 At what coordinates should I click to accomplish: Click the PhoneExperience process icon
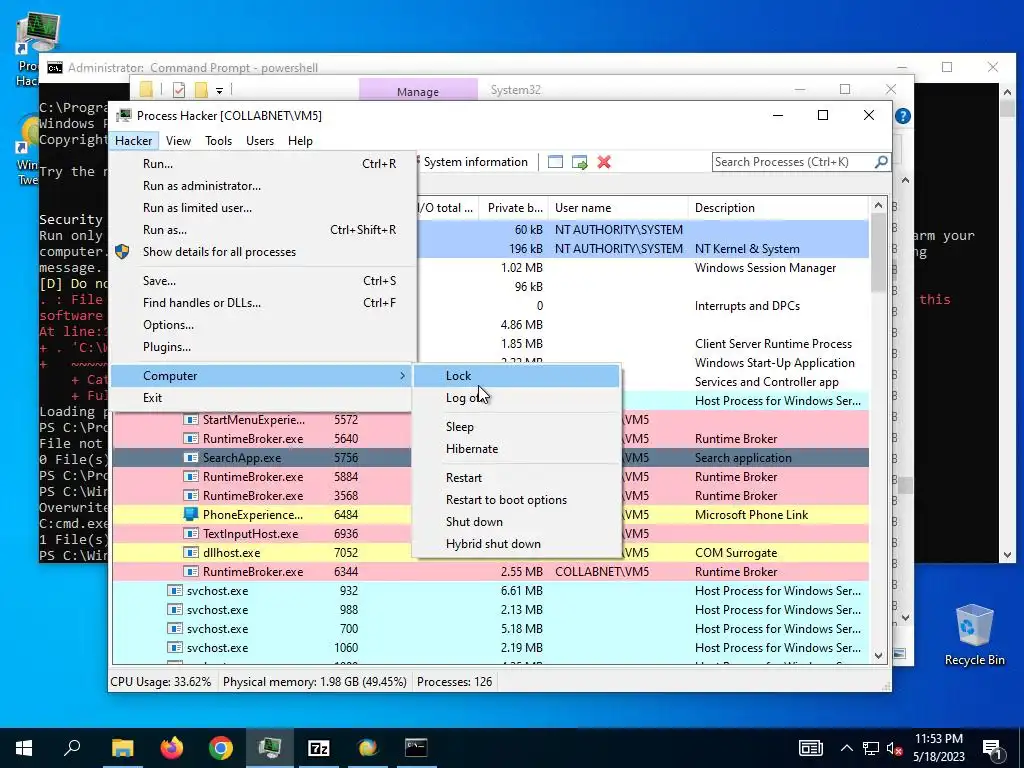pyautogui.click(x=191, y=515)
